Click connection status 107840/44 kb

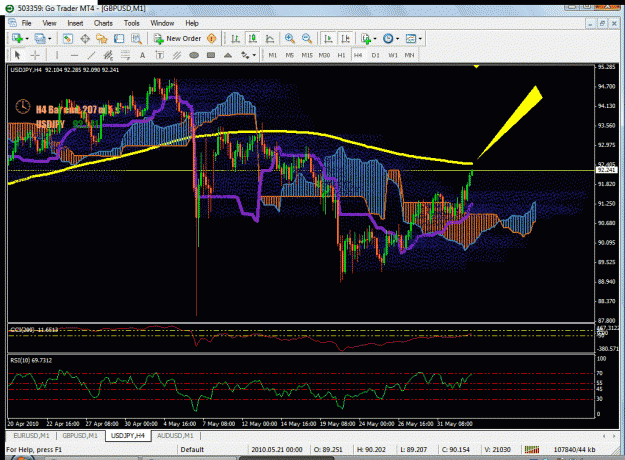coord(574,450)
